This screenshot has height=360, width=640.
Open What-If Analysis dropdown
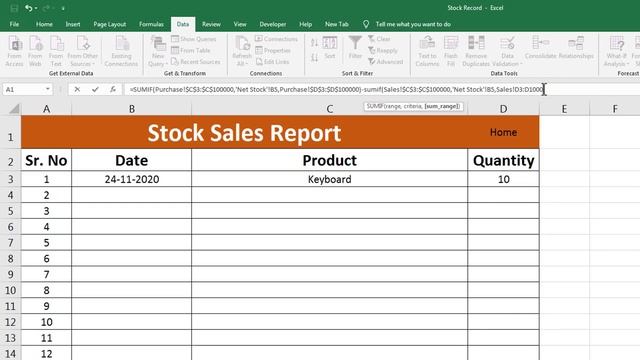pos(616,51)
